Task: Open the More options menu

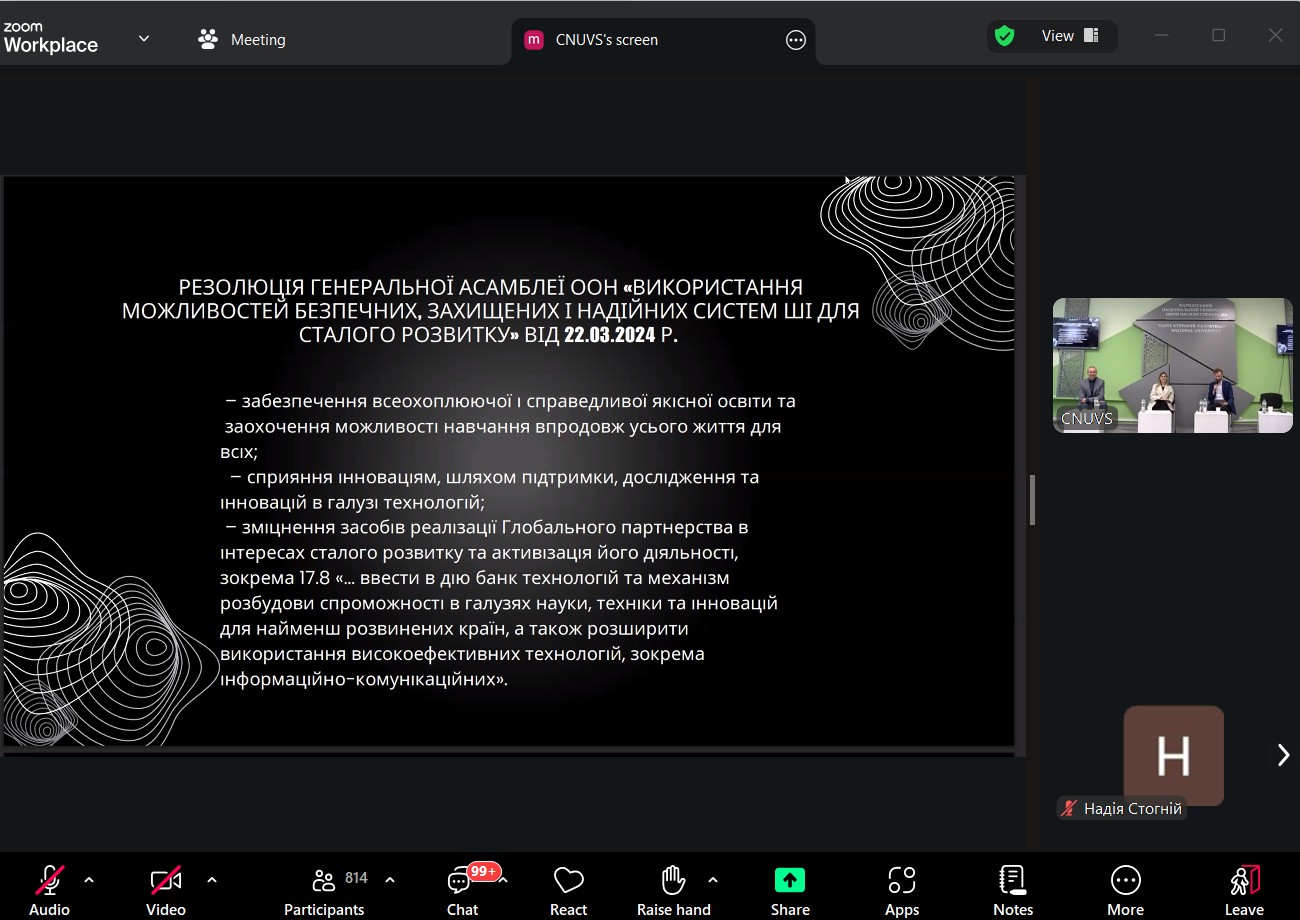Action: click(x=1125, y=888)
